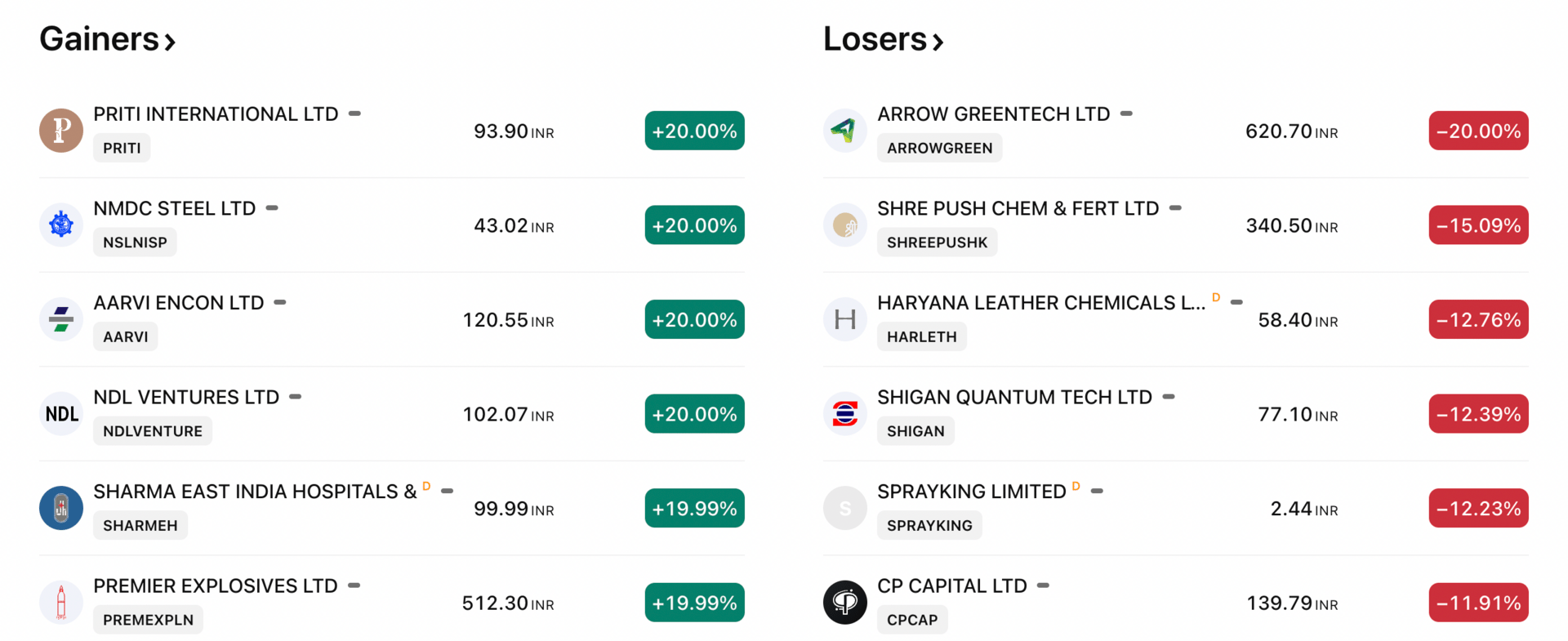Image resolution: width=1568 pixels, height=641 pixels.
Task: Click the SPRAYKING LIMITED stock name
Action: pyautogui.click(x=971, y=492)
